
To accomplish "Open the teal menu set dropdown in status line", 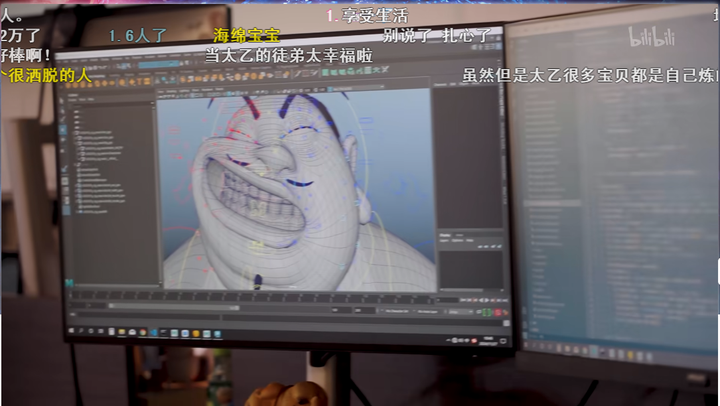I will point(158,65).
